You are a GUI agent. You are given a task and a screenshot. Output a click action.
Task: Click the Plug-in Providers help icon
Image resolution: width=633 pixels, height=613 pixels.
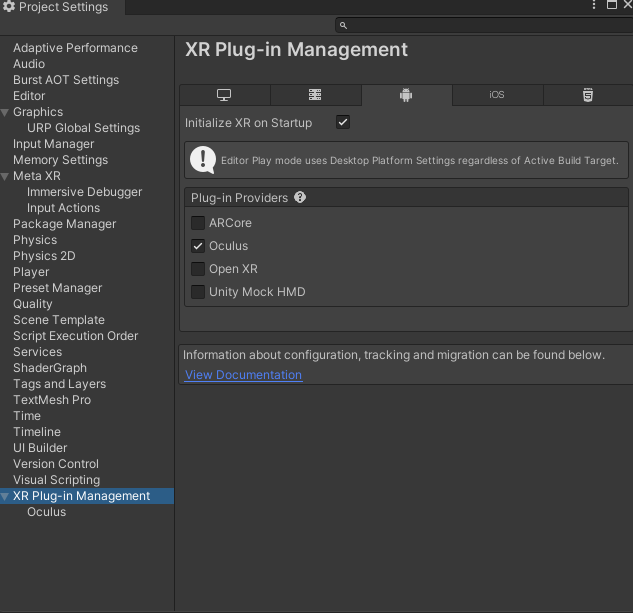pyautogui.click(x=300, y=198)
